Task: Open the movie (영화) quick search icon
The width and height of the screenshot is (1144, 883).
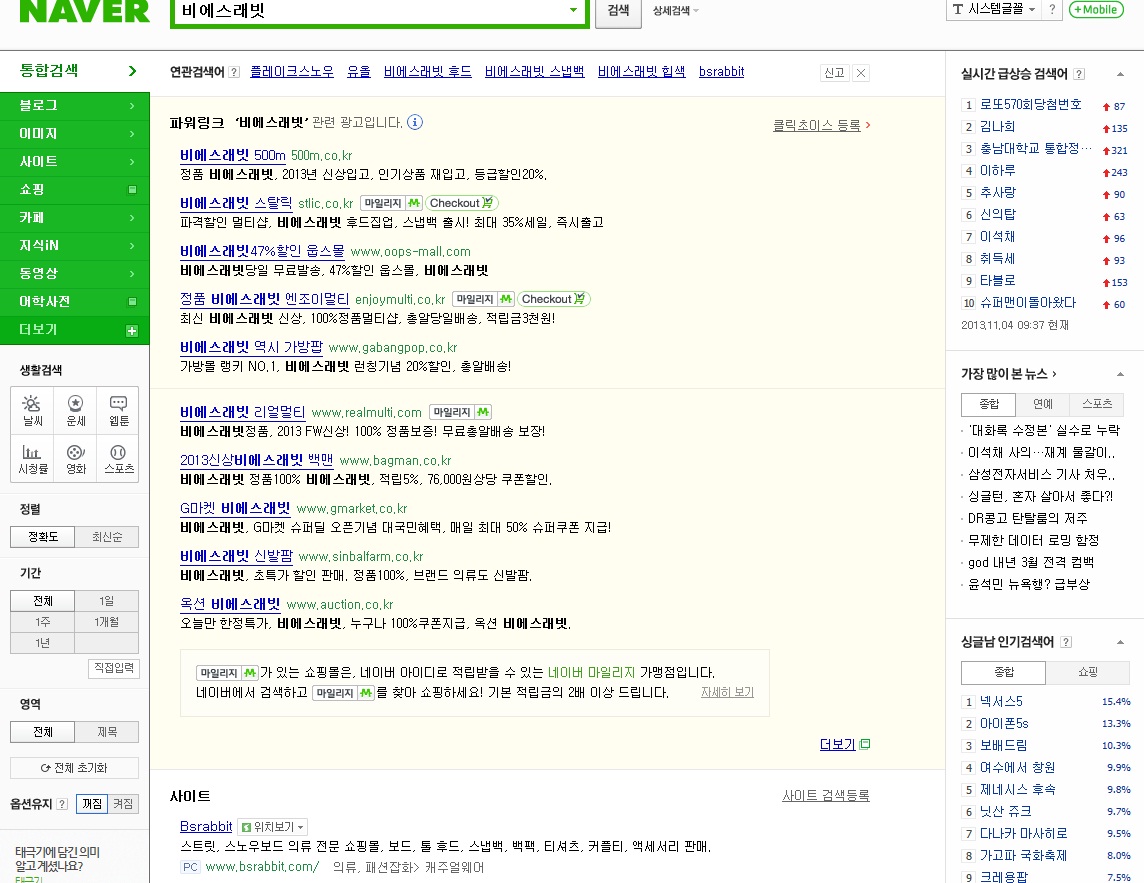Action: (x=75, y=459)
